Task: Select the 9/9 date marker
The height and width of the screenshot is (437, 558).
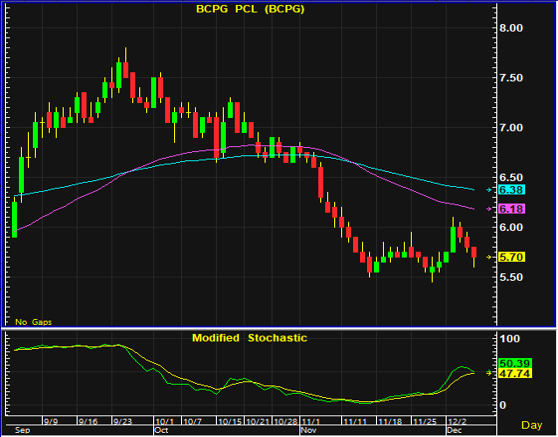Action: click(x=51, y=422)
